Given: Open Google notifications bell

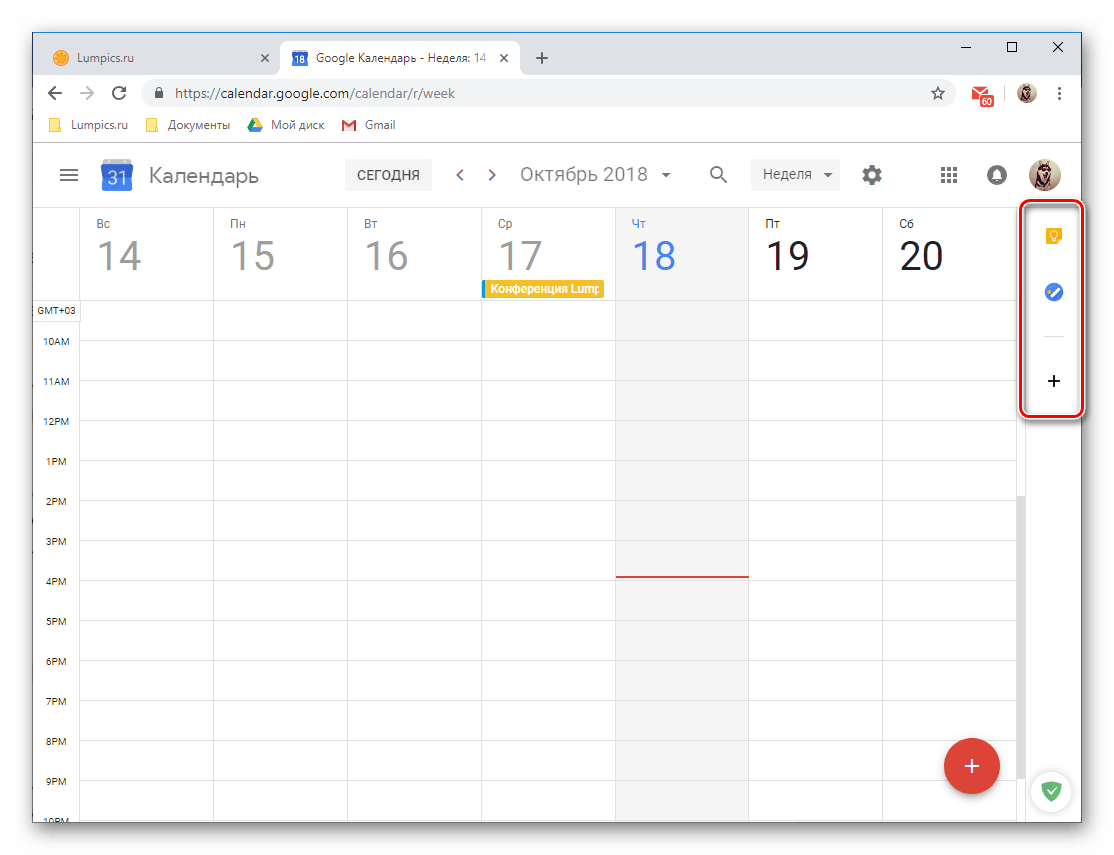Looking at the screenshot, I should pyautogui.click(x=997, y=175).
